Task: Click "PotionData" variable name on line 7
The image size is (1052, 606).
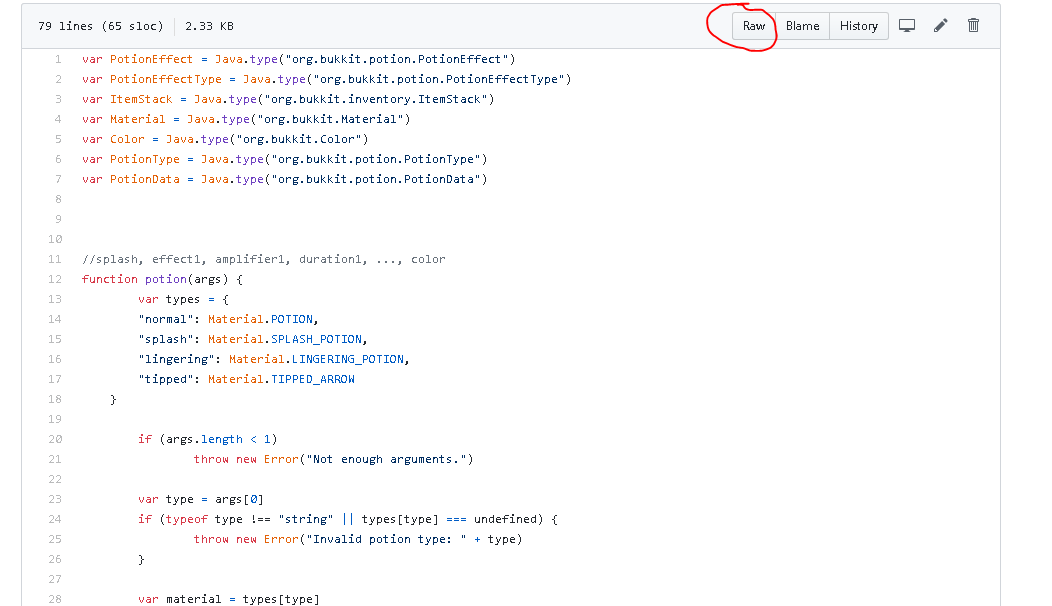Action: 145,179
